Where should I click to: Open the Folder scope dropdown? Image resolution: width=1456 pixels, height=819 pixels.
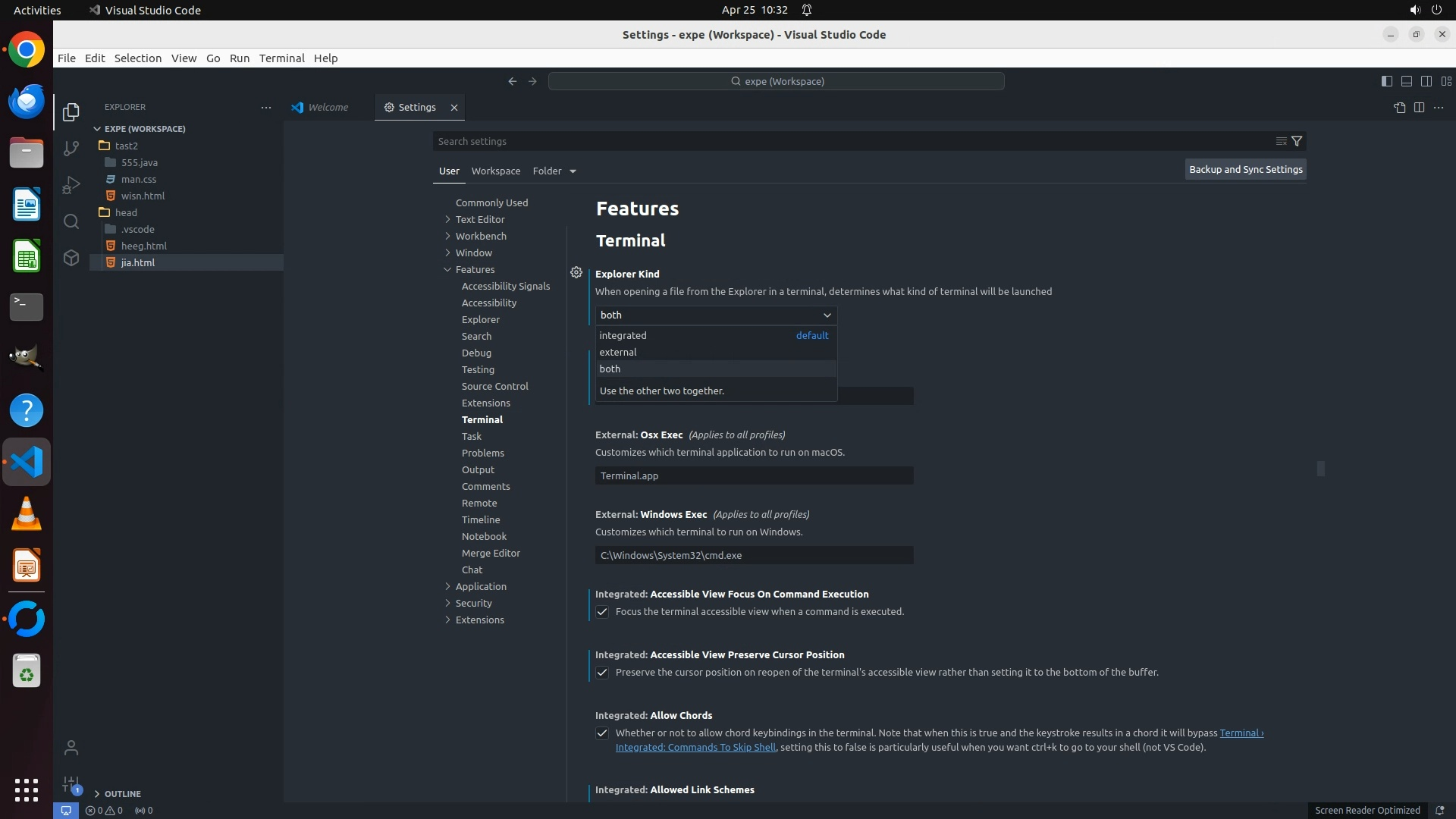tap(554, 171)
